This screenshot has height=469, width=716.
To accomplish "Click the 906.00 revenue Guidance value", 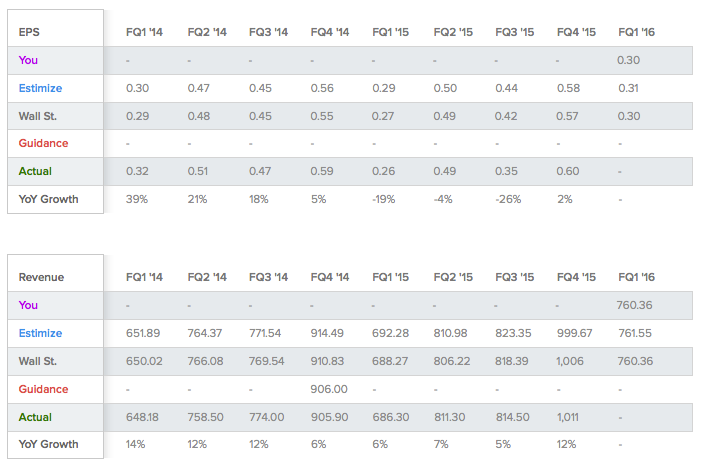I will [x=329, y=389].
